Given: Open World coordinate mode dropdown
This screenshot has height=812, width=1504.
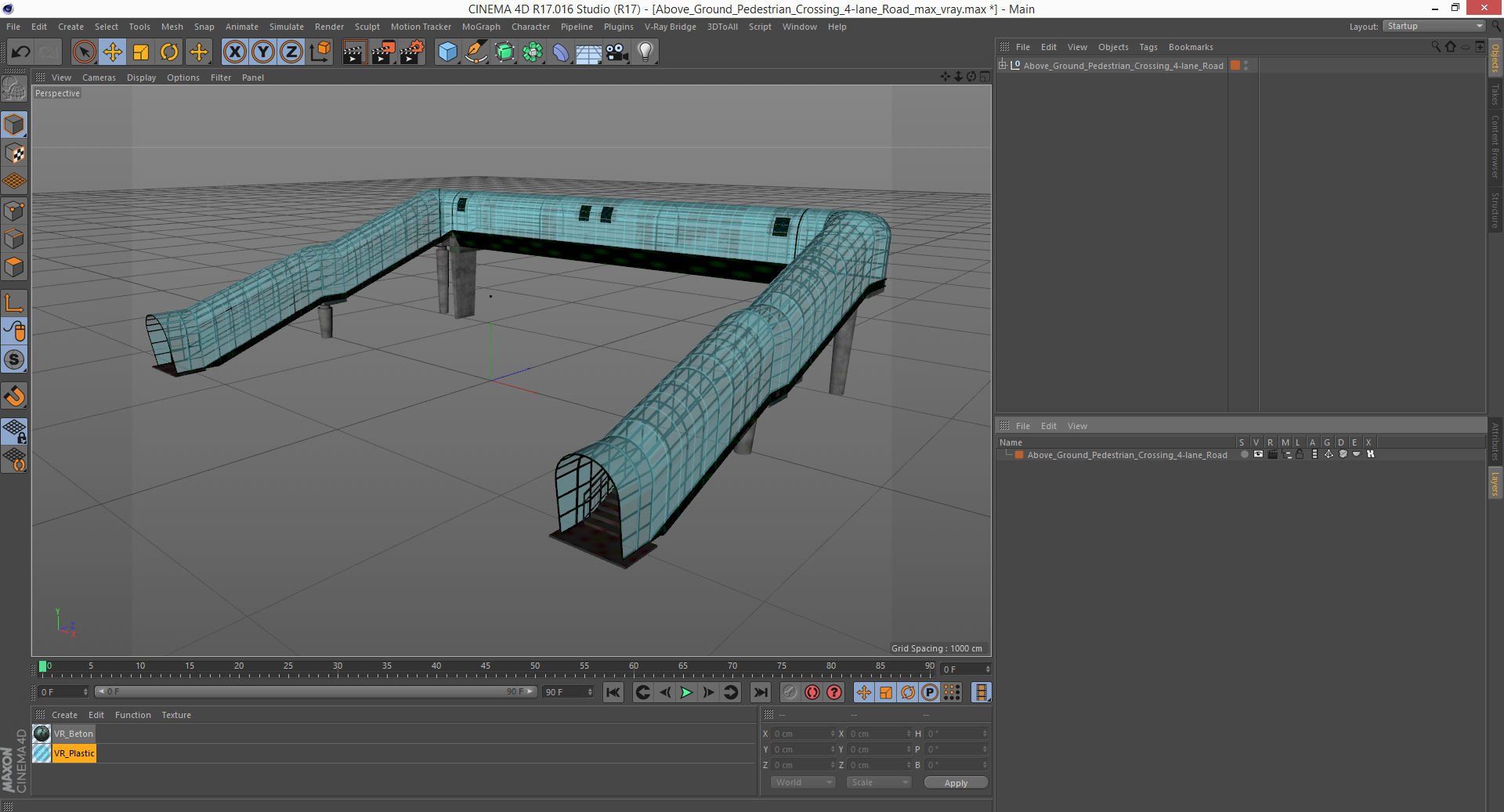Looking at the screenshot, I should 803,782.
